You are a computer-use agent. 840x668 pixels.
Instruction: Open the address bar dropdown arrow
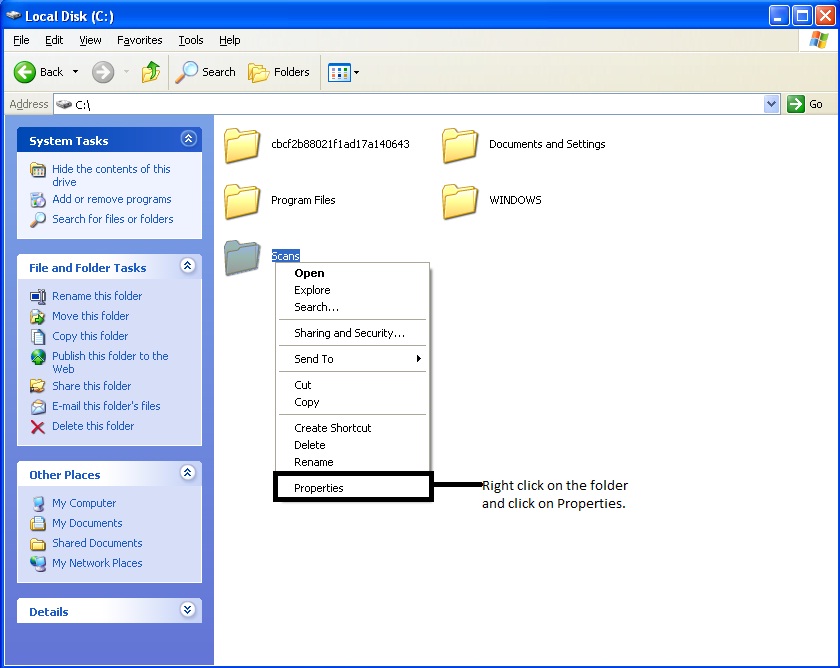[771, 104]
